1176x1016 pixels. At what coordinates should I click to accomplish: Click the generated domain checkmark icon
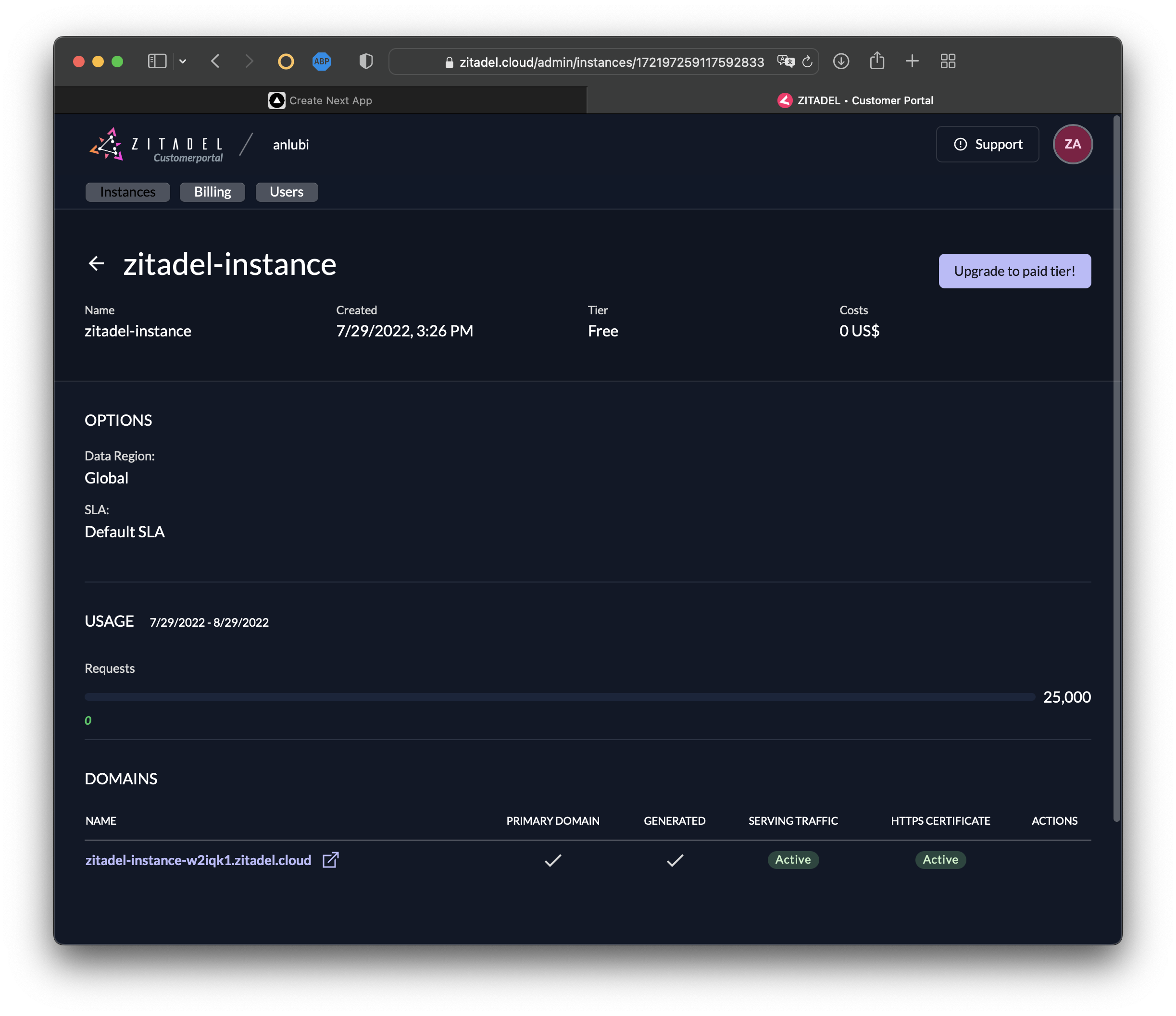(674, 859)
